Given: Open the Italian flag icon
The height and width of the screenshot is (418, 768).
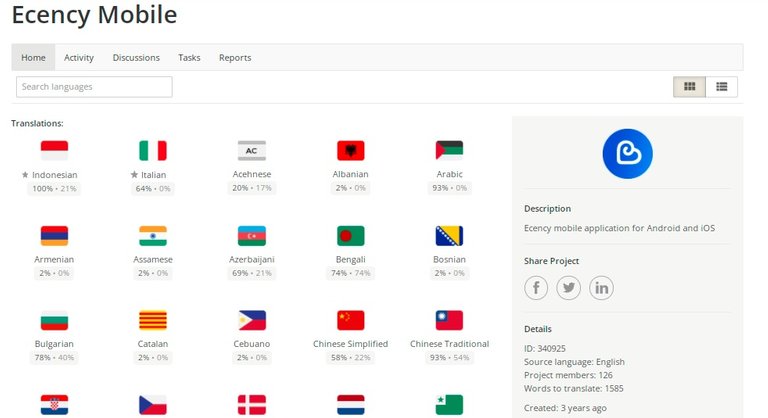Looking at the screenshot, I should pos(153,150).
